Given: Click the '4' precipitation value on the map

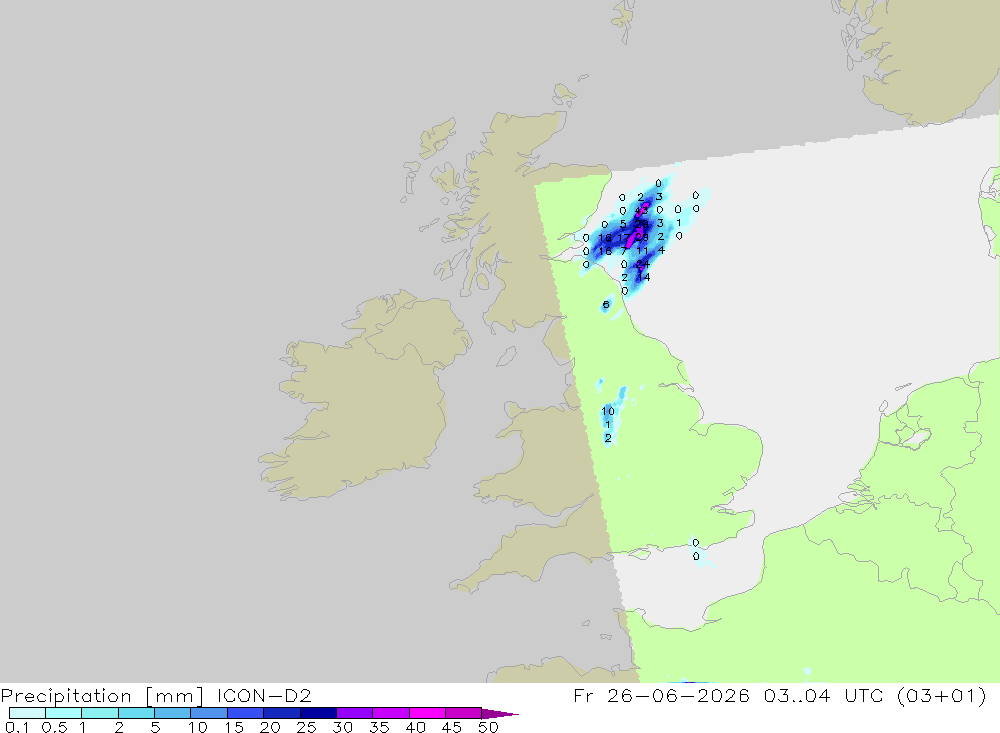Looking at the screenshot, I should click(661, 250).
